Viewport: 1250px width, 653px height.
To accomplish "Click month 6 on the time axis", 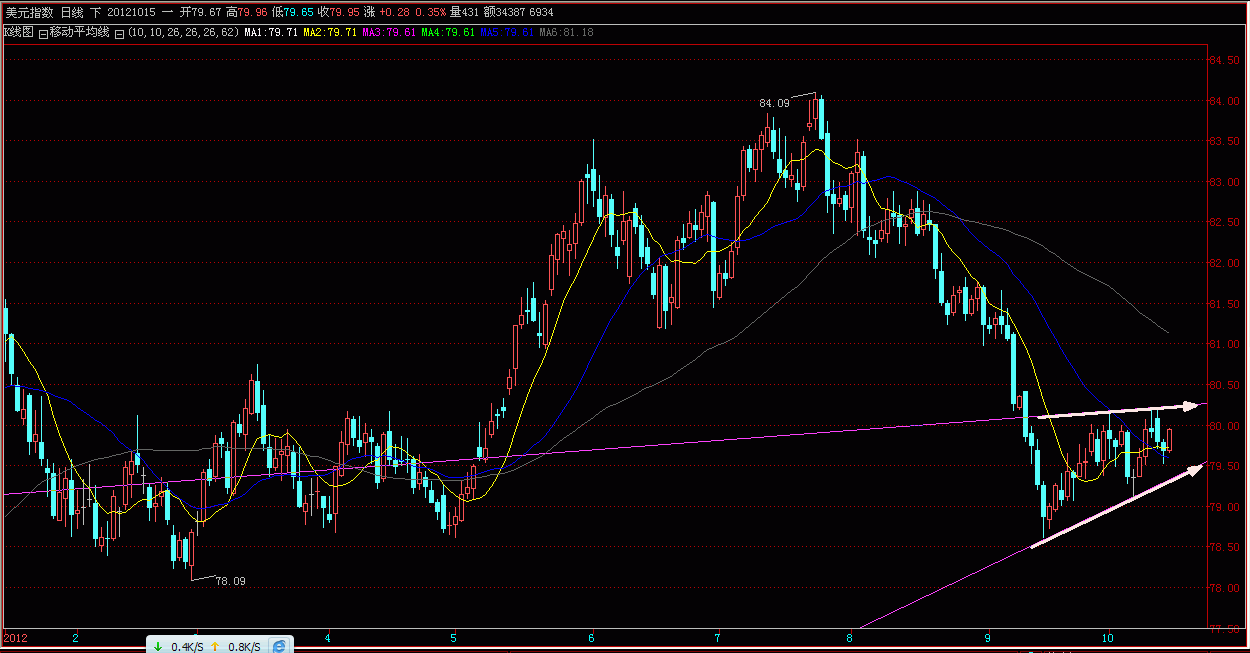I will [591, 637].
